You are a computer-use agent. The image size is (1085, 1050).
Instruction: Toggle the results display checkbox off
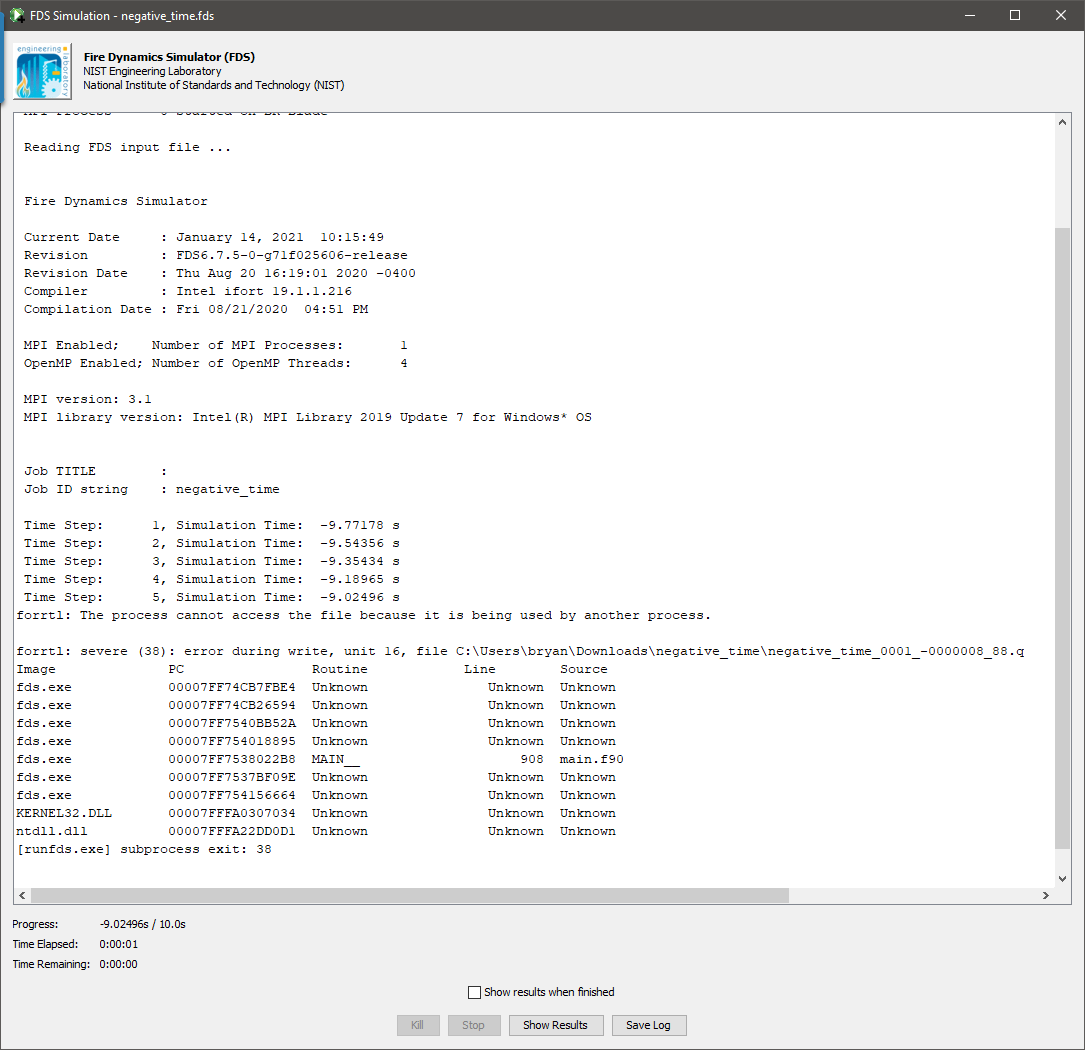(x=475, y=992)
